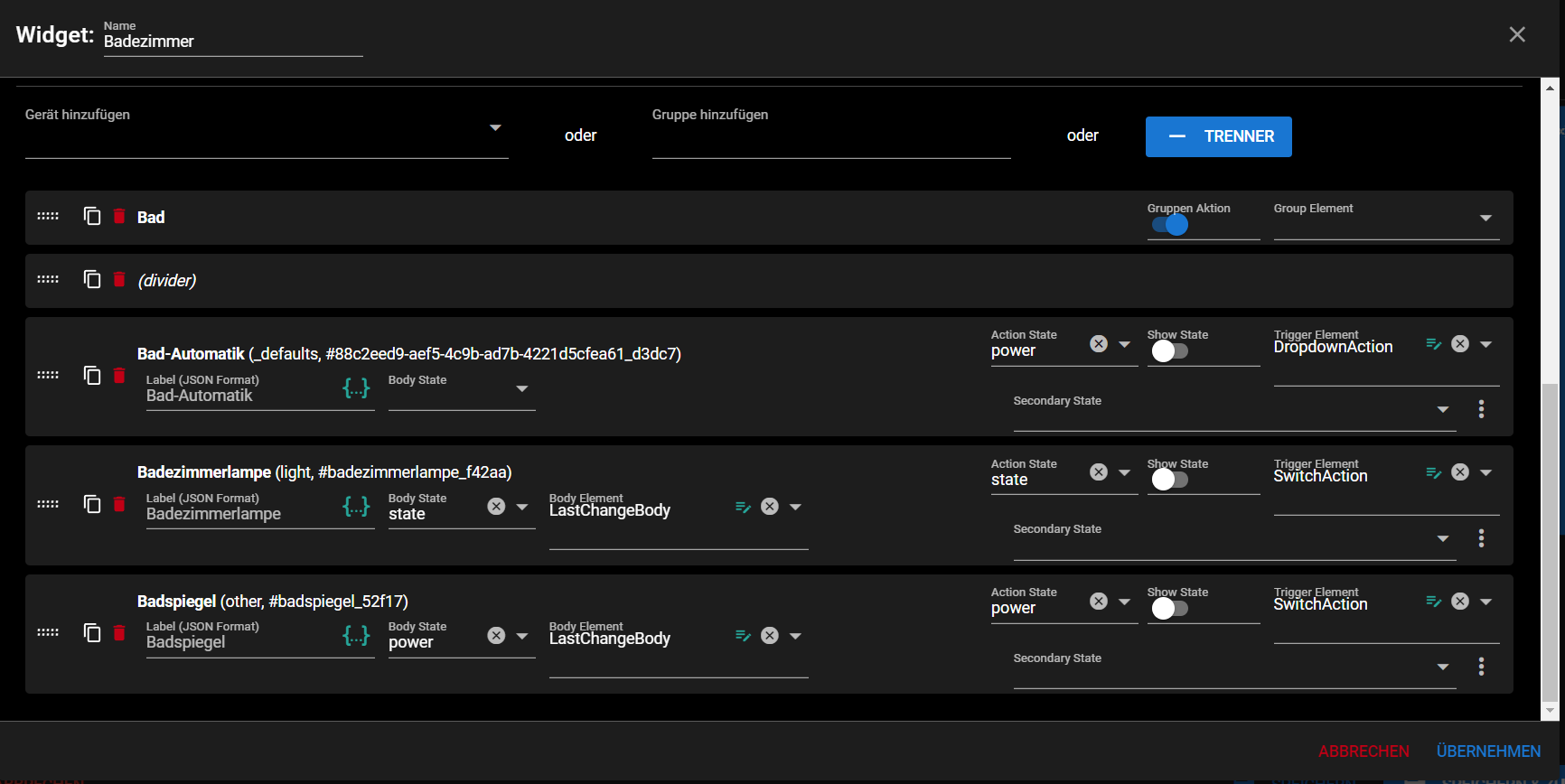Clear Body State power of Badspiegel
1565x784 pixels.
[x=496, y=636]
